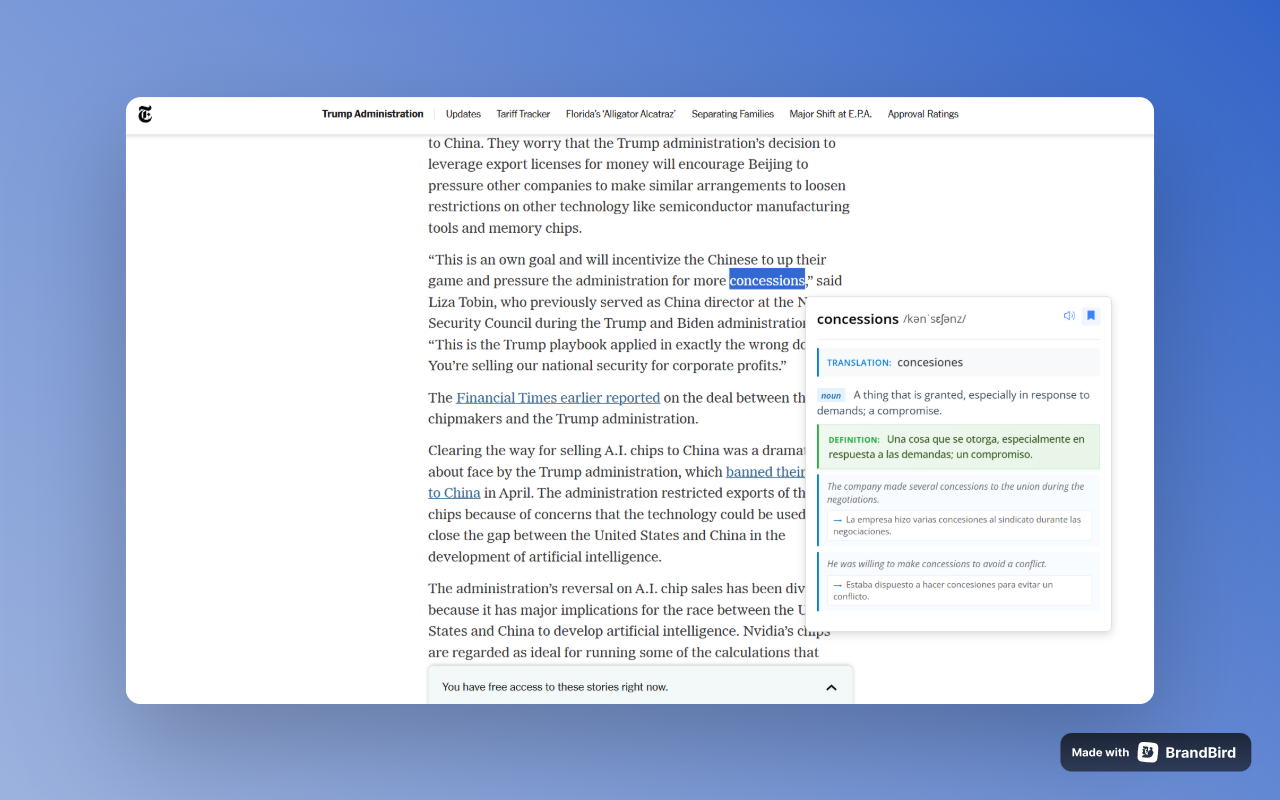The width and height of the screenshot is (1280, 800).
Task: View the "Separating Families" section
Action: pyautogui.click(x=732, y=114)
